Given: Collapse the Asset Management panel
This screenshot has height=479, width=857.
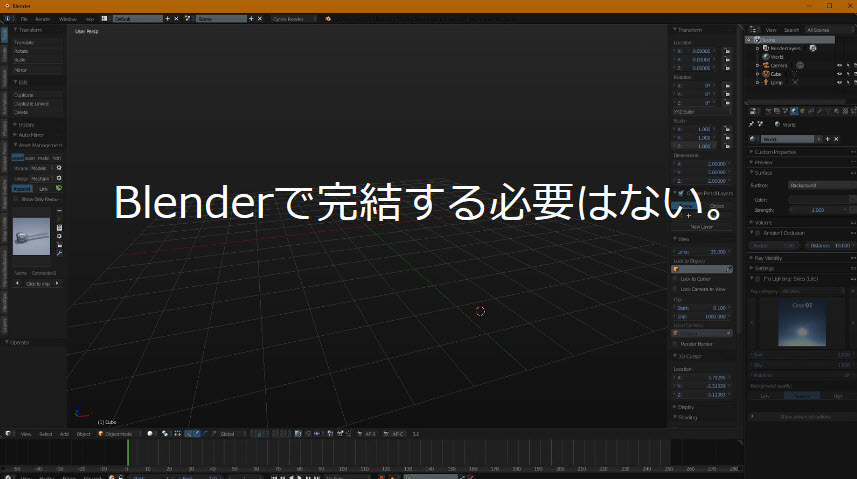Looking at the screenshot, I should tap(37, 145).
